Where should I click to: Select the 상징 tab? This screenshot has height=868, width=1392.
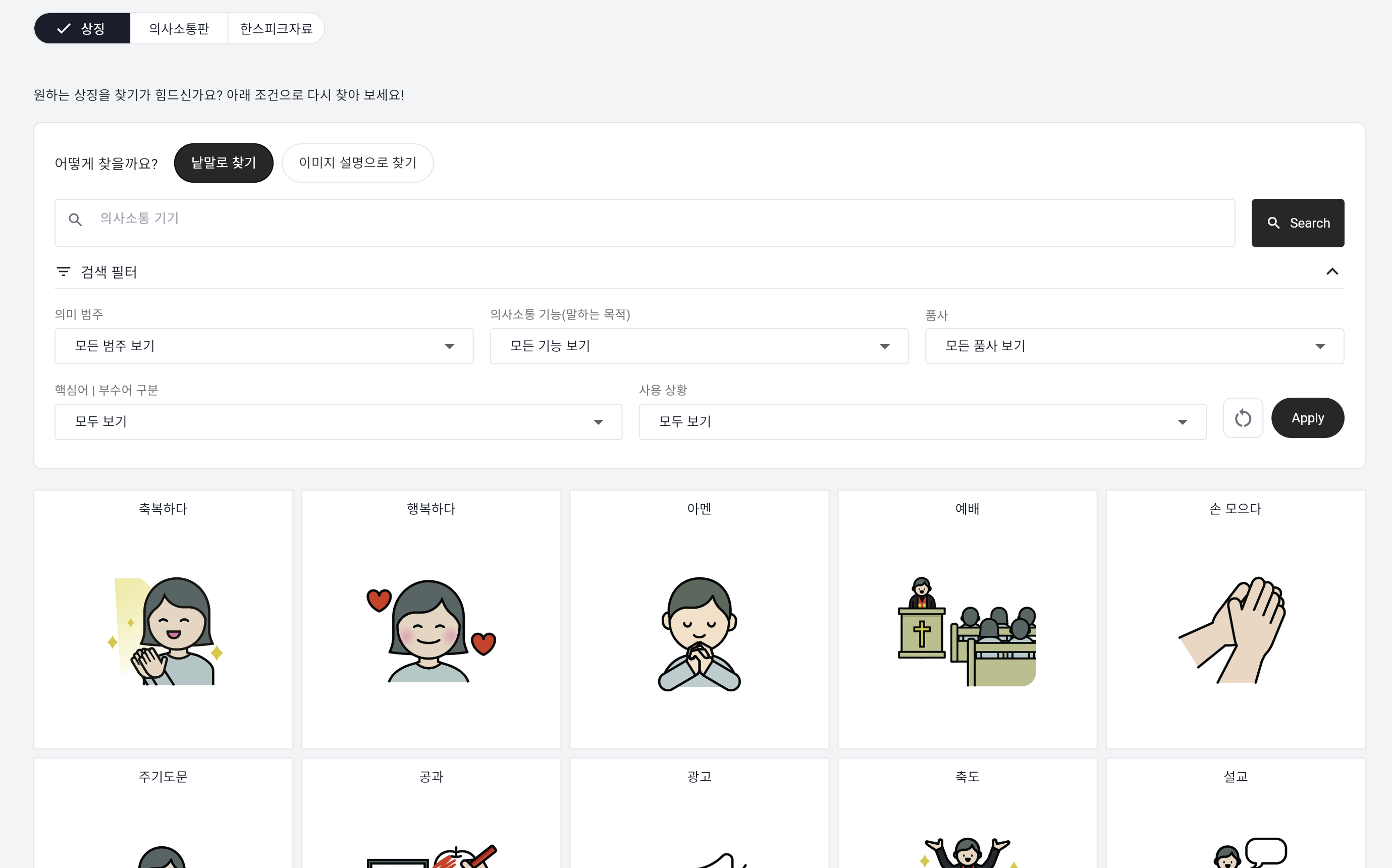coord(82,28)
